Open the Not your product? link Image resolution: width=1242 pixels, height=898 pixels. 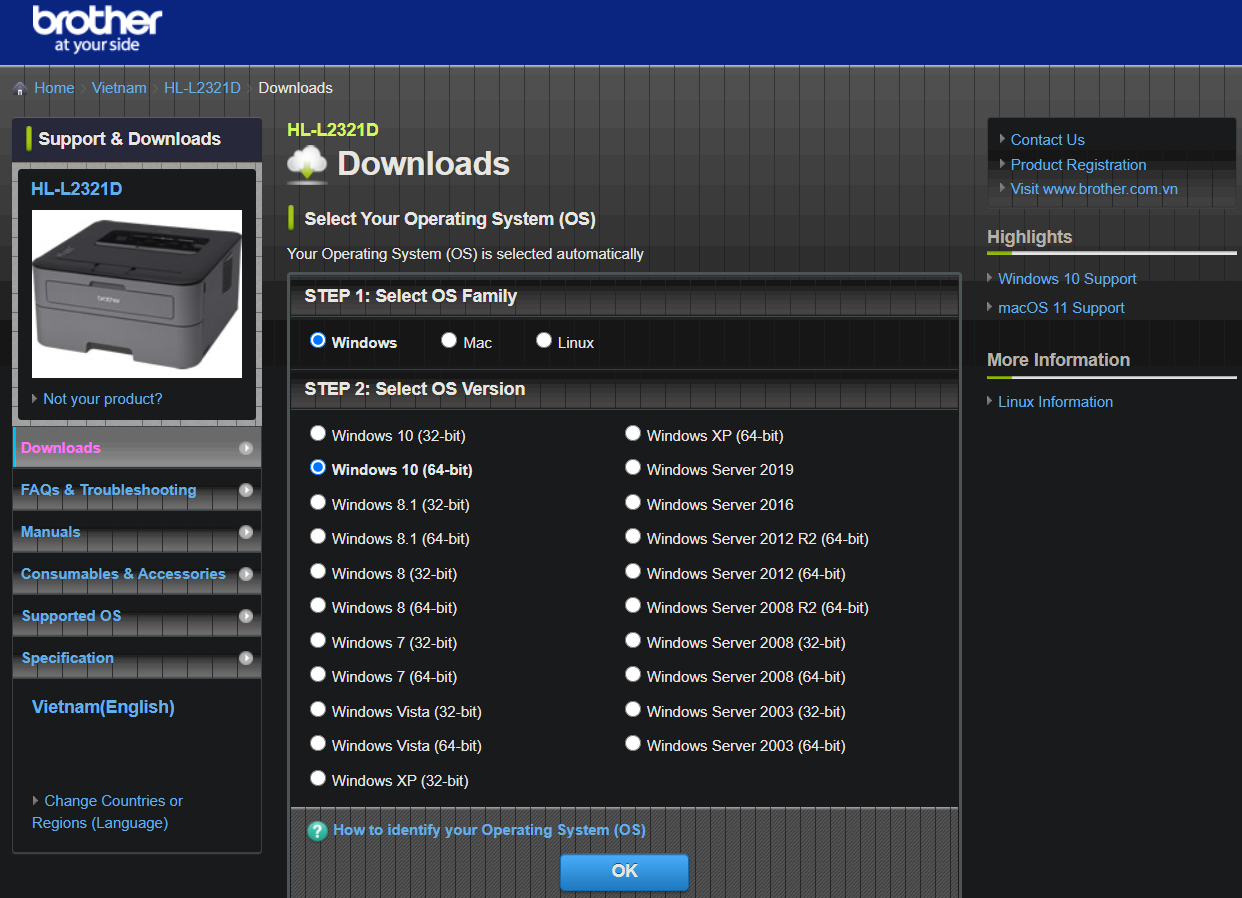click(x=102, y=399)
